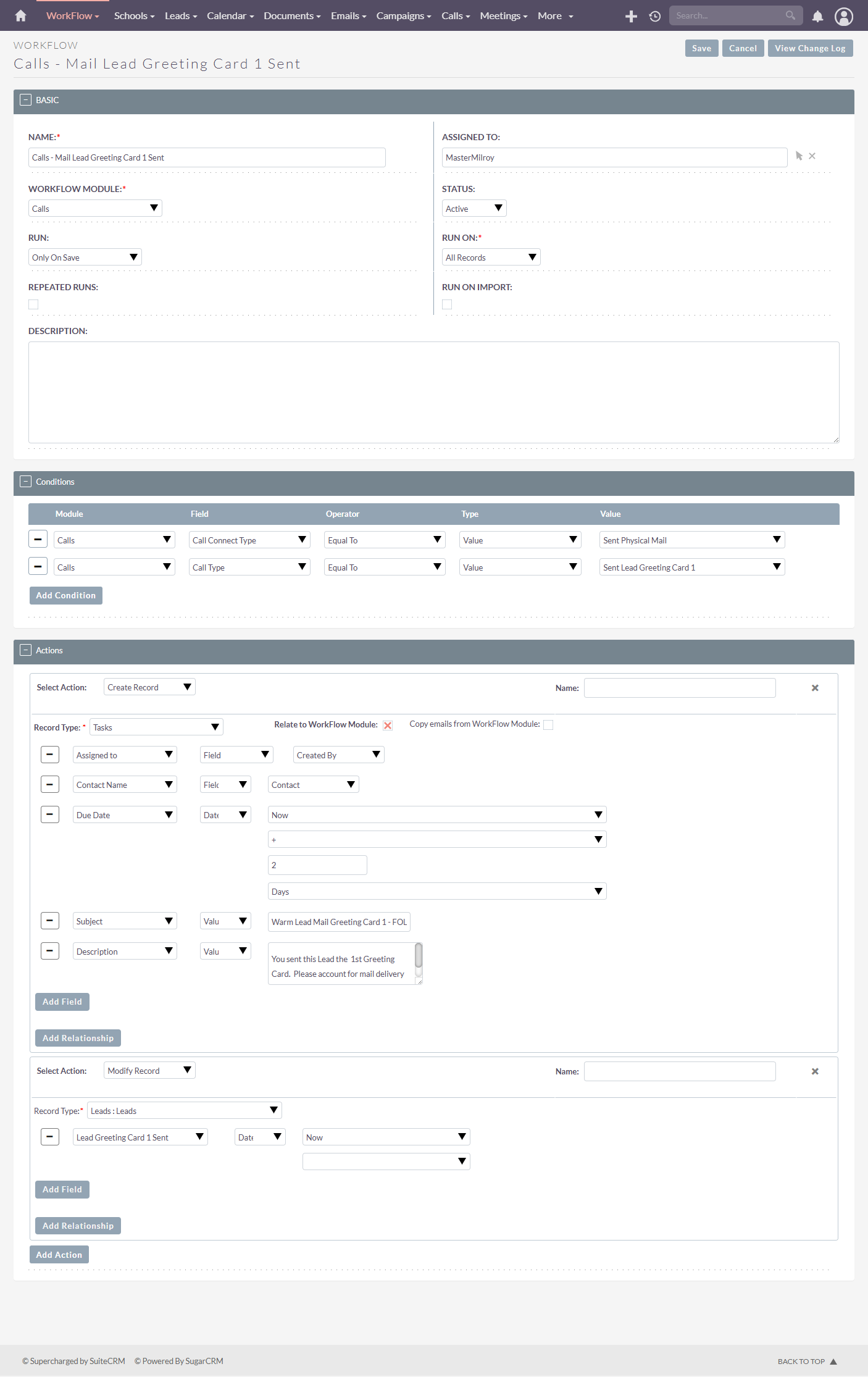Collapse the Conditions panel
The height and width of the screenshot is (1377, 868).
[x=26, y=481]
